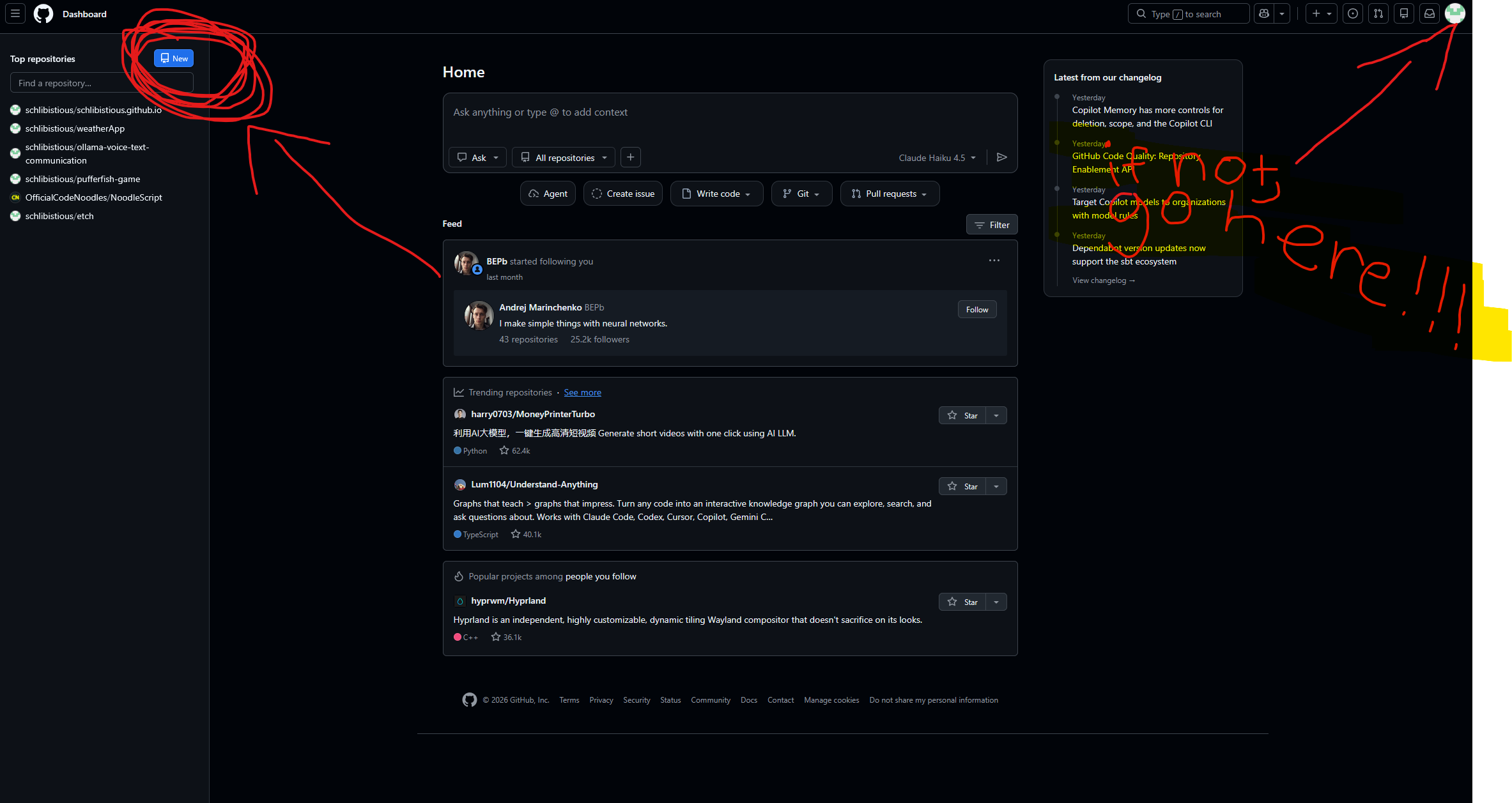Open hyprwm/Hyprland repository
This screenshot has width=1512, height=803.
tap(508, 600)
